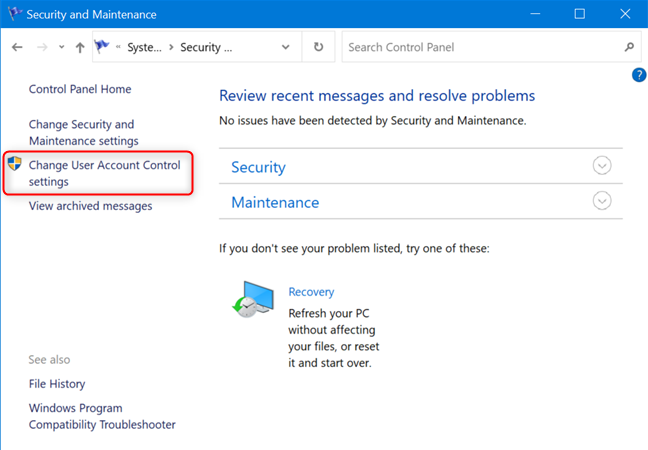Refresh the Control Panel page
The width and height of the screenshot is (648, 450).
318,47
